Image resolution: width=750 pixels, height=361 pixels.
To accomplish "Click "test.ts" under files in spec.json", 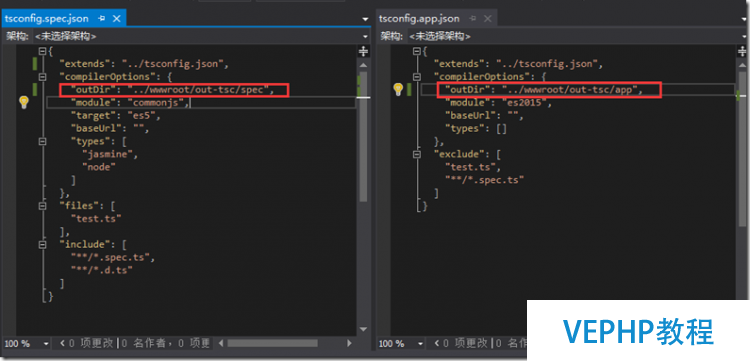I will coord(96,219).
